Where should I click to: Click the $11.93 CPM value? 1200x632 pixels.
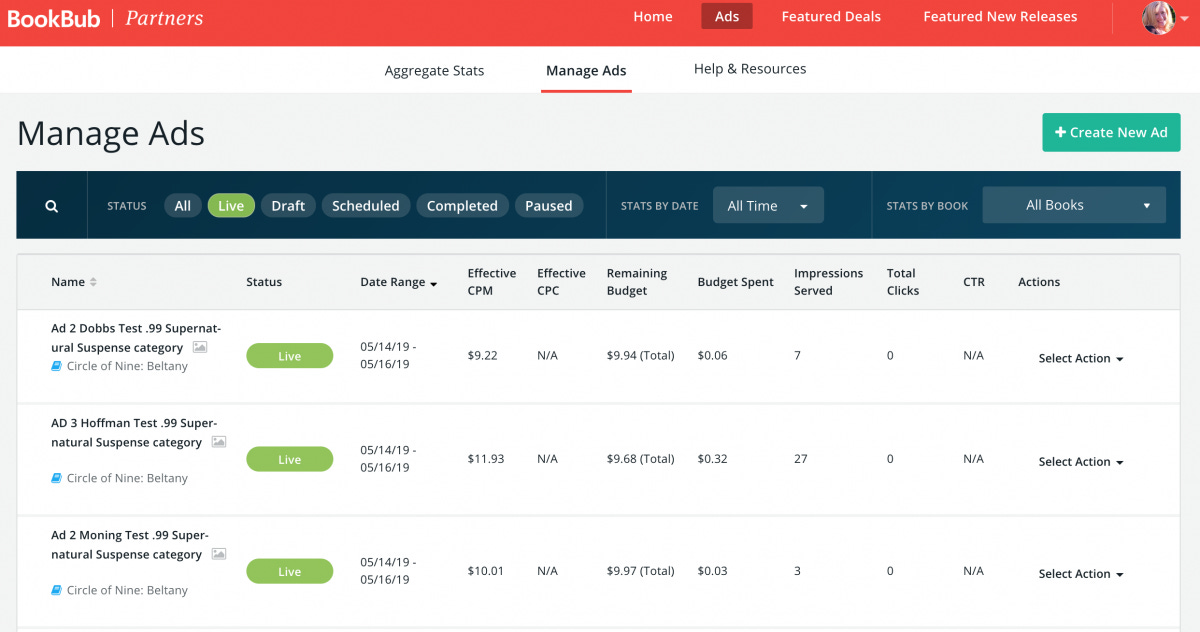tap(486, 459)
